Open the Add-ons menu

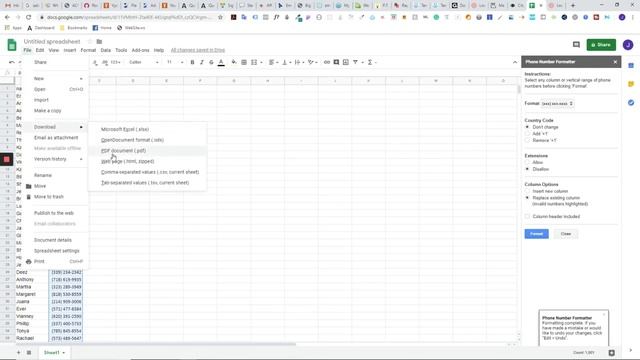(140, 50)
